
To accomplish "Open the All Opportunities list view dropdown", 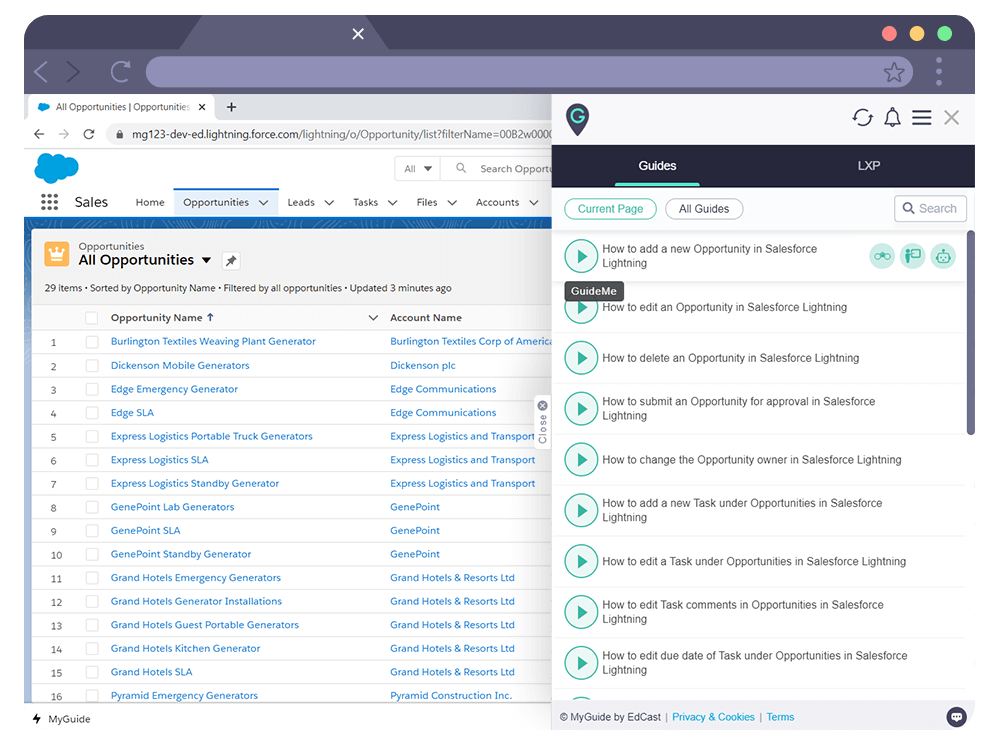I will coord(206,260).
